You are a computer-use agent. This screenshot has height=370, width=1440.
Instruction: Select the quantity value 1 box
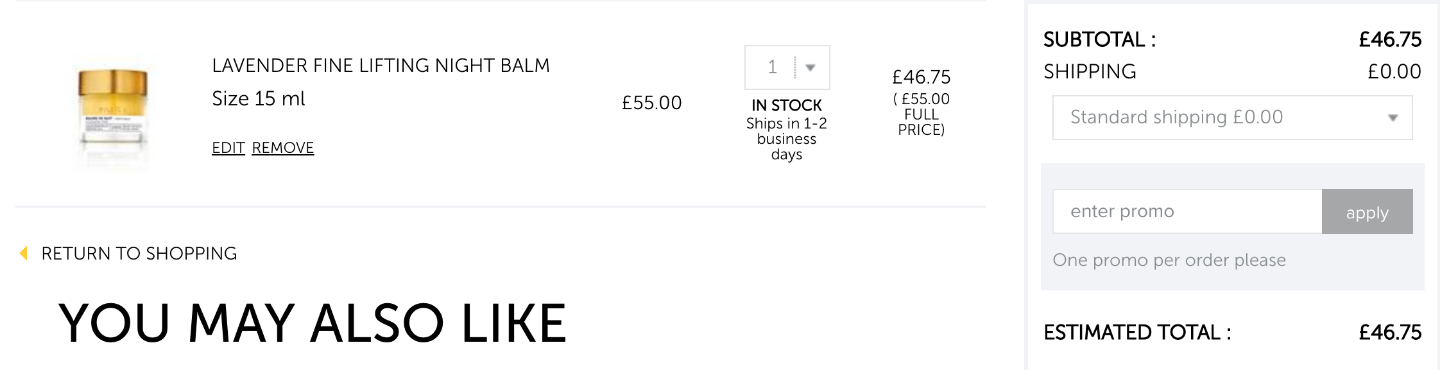[787, 68]
